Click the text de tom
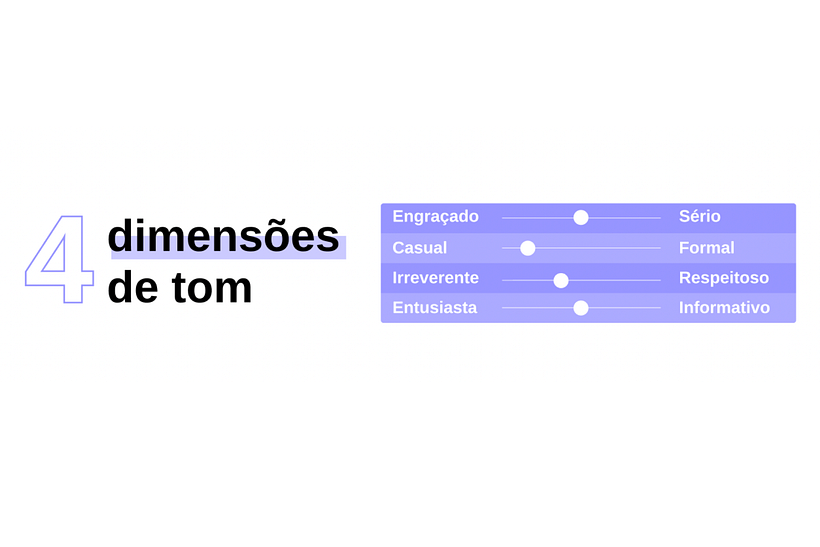 (x=179, y=288)
